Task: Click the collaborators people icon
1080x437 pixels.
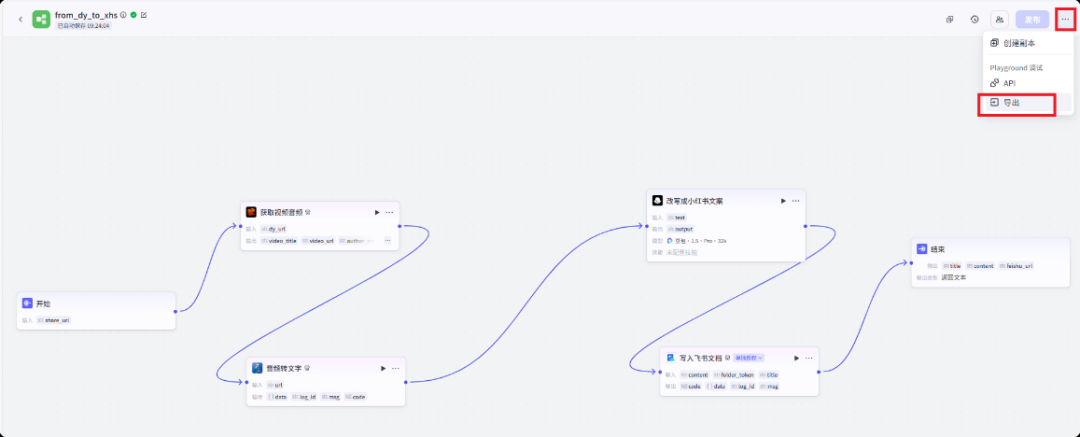Action: click(999, 19)
